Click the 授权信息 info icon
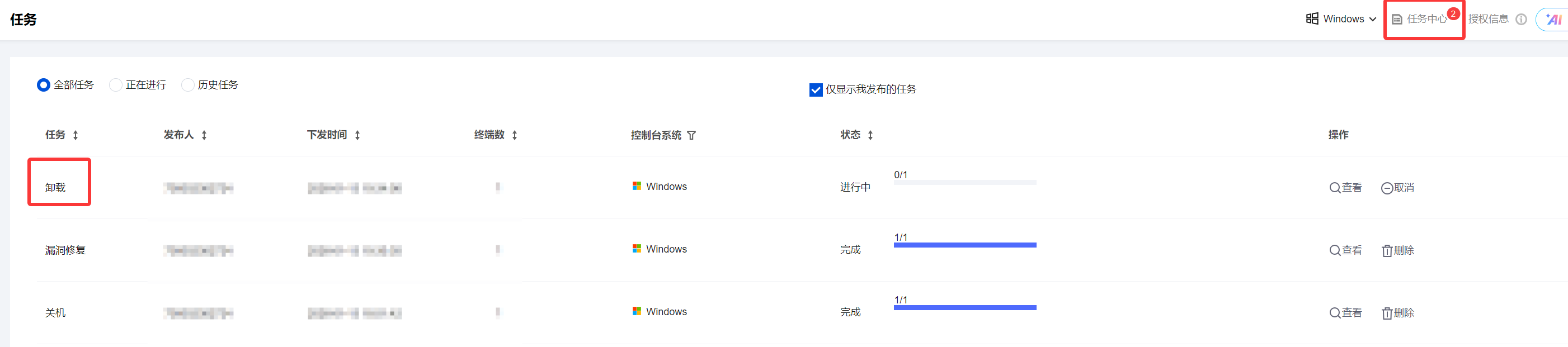The height and width of the screenshot is (347, 1568). pyautogui.click(x=1521, y=20)
